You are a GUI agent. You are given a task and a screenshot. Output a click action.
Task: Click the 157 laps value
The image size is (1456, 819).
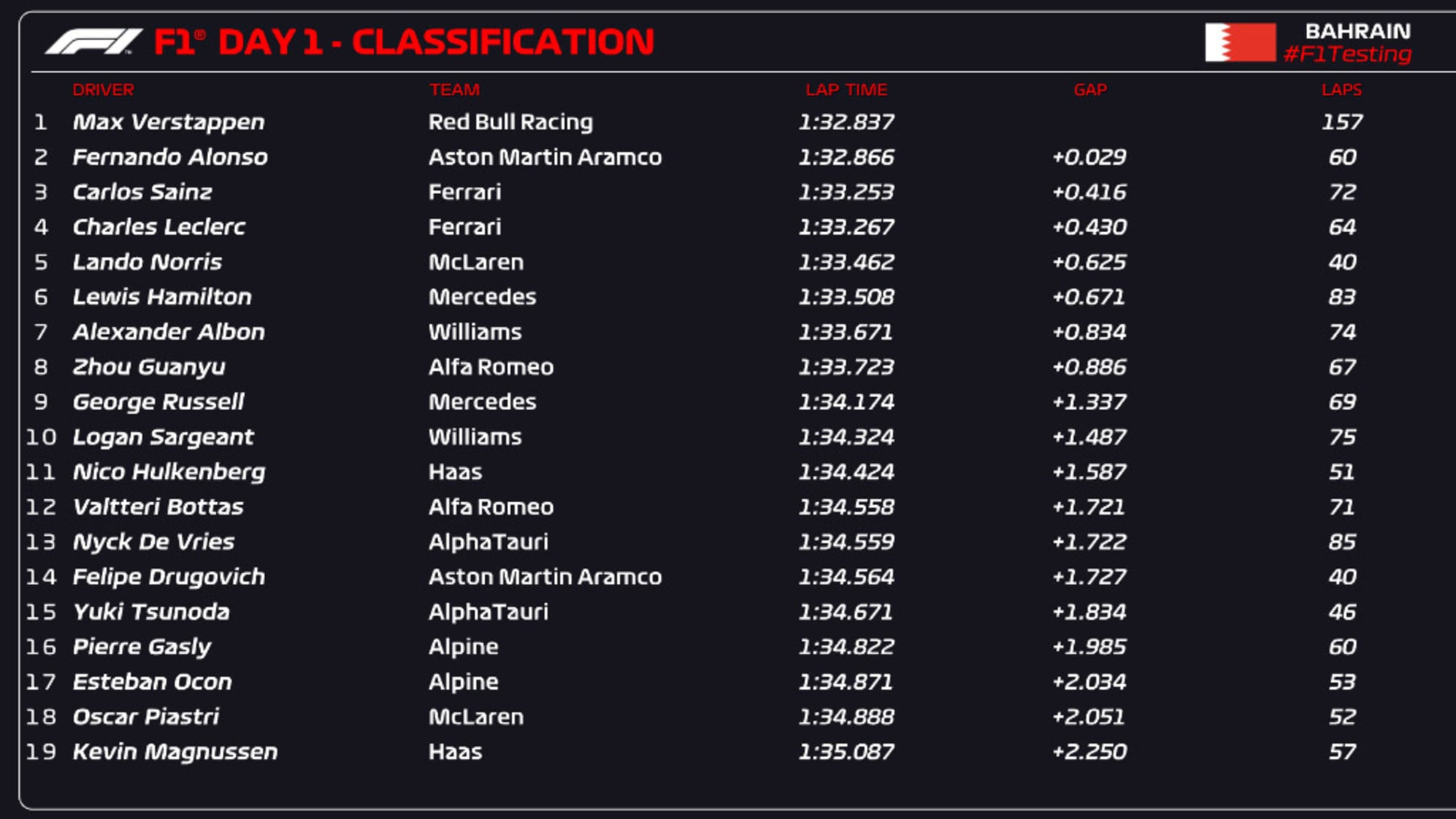click(1342, 122)
